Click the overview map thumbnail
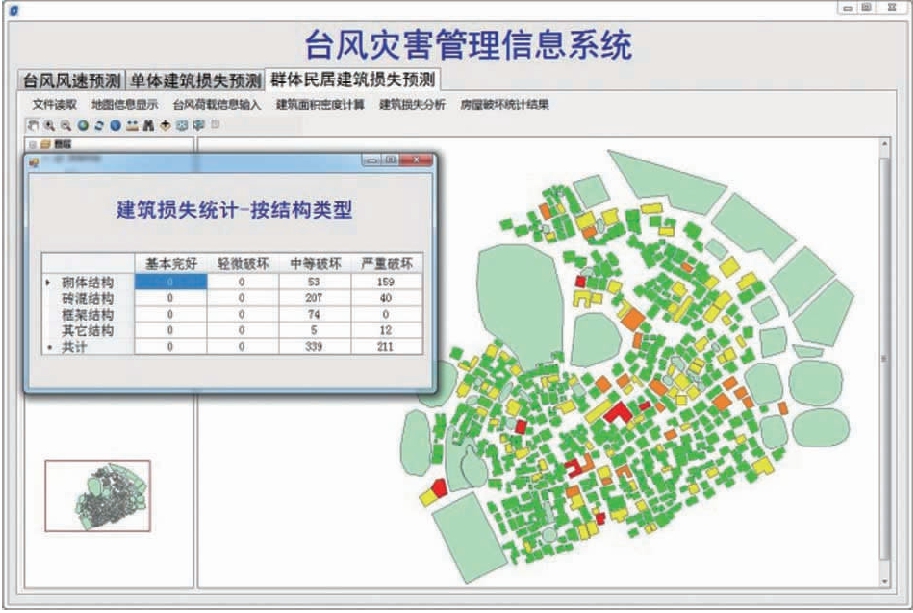 click(97, 496)
